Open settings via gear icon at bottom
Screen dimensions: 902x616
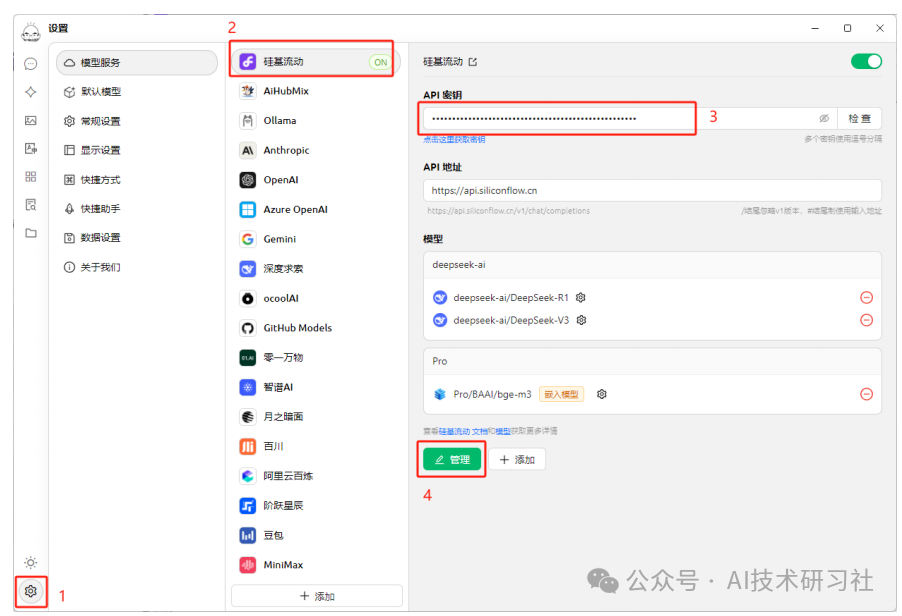click(30, 591)
